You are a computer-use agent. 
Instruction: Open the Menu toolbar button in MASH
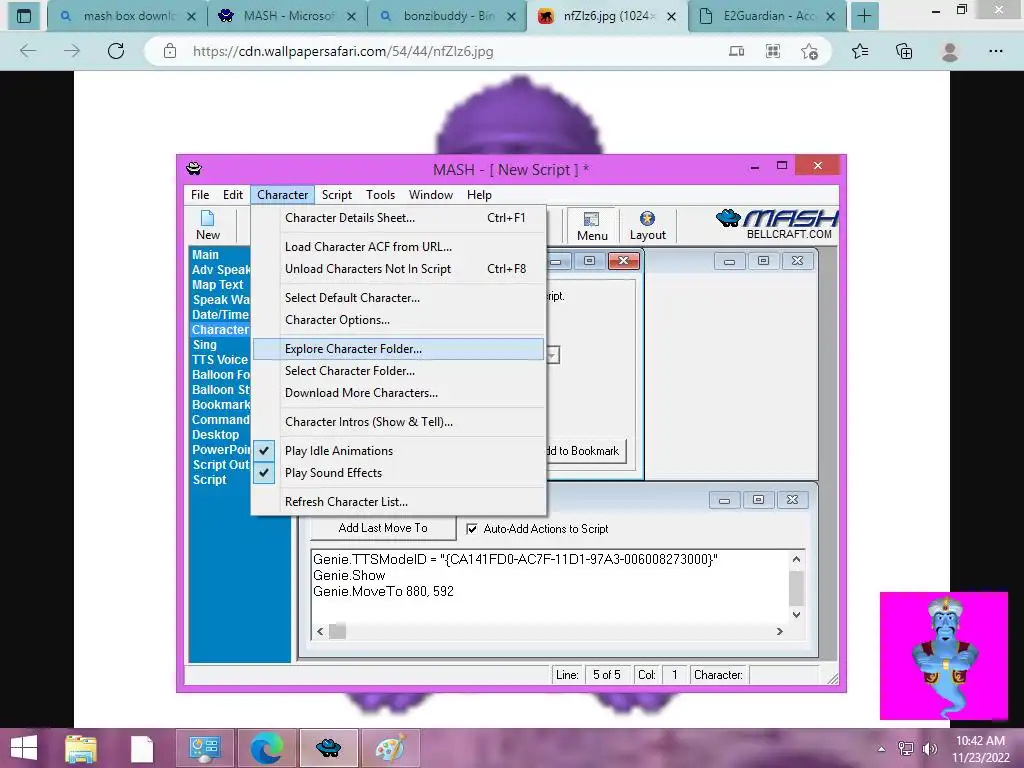[592, 226]
